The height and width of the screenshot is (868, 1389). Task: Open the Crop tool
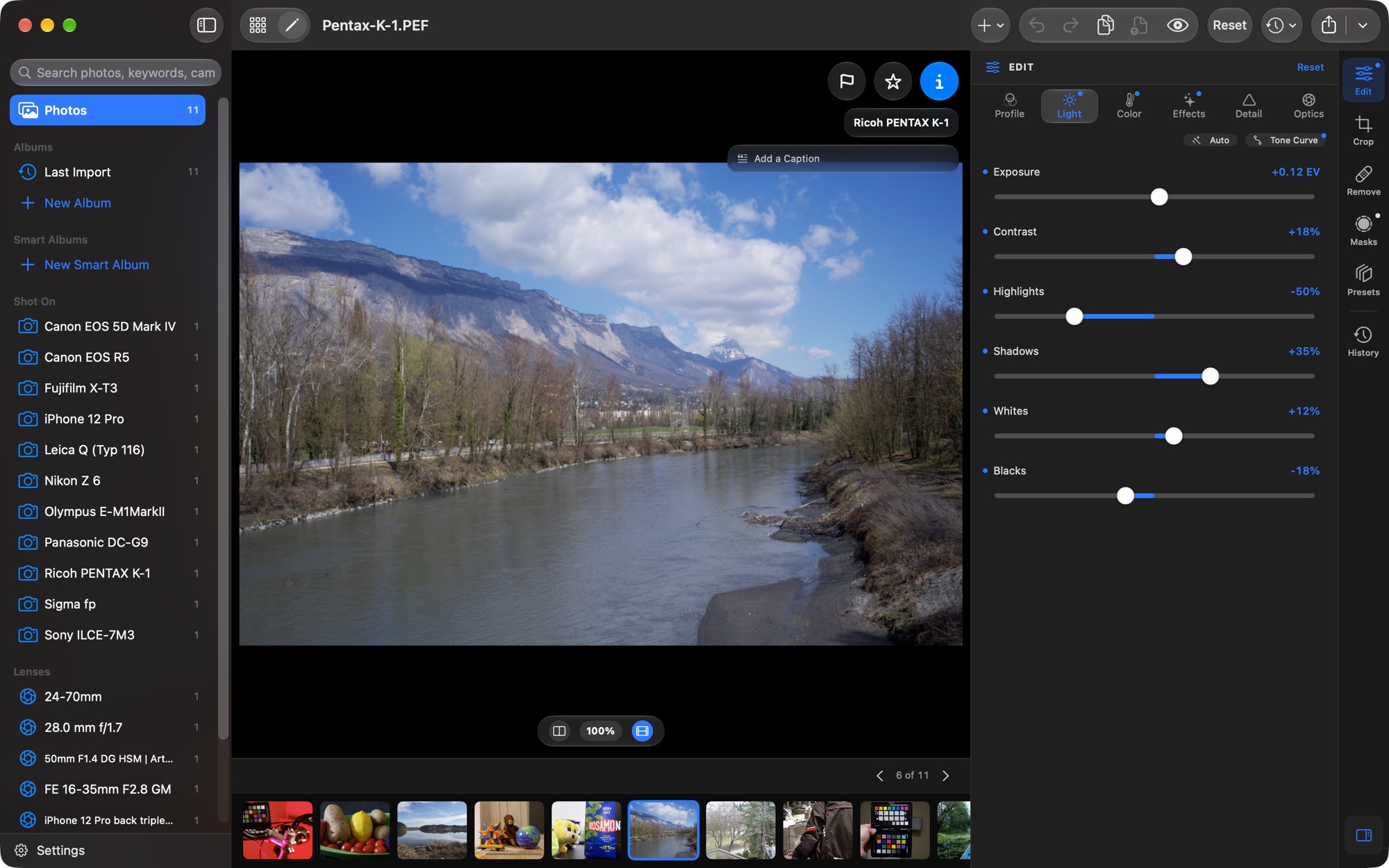(1363, 130)
